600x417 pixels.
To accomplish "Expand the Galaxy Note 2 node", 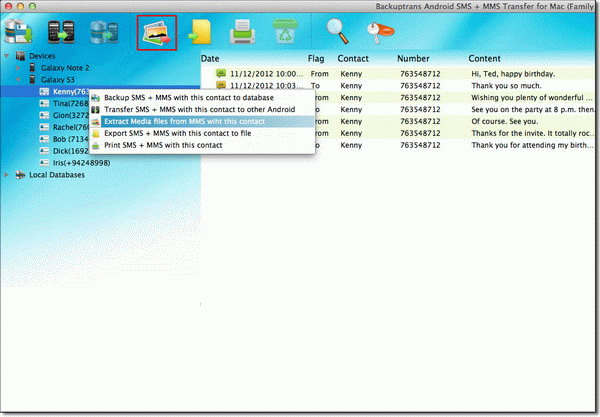I will coord(18,68).
